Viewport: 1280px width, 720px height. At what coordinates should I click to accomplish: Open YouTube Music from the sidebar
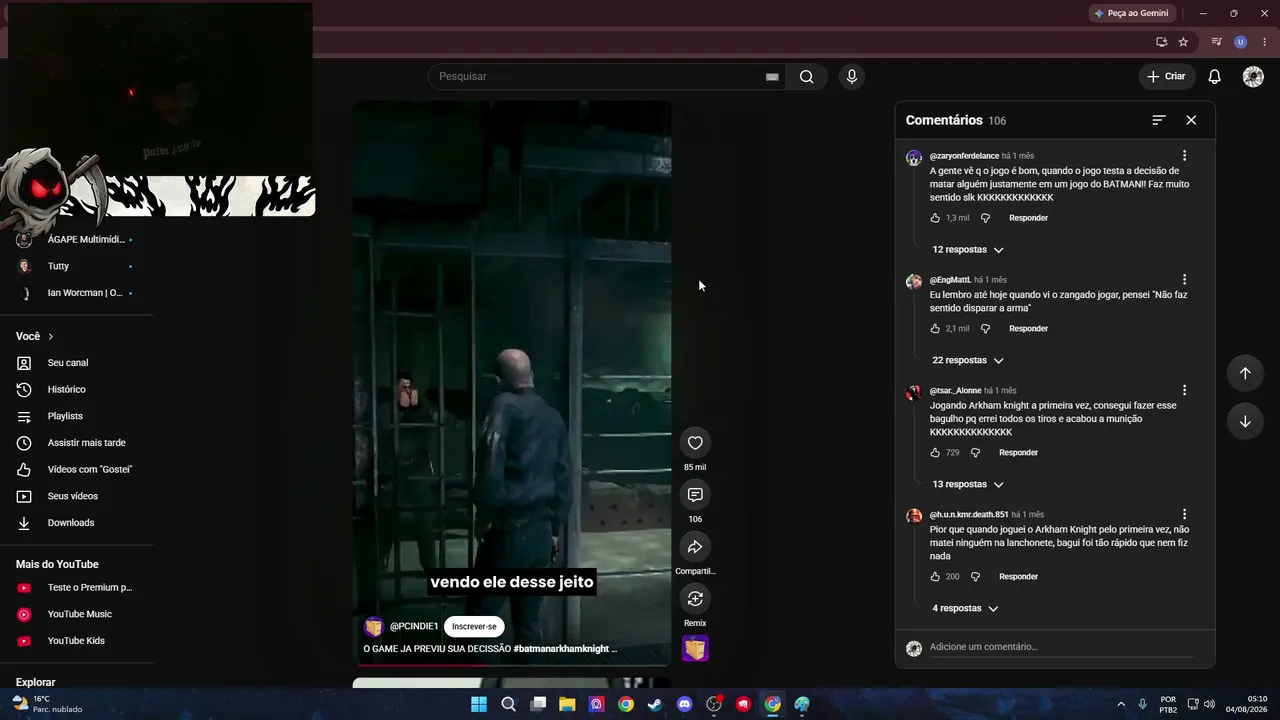click(78, 614)
